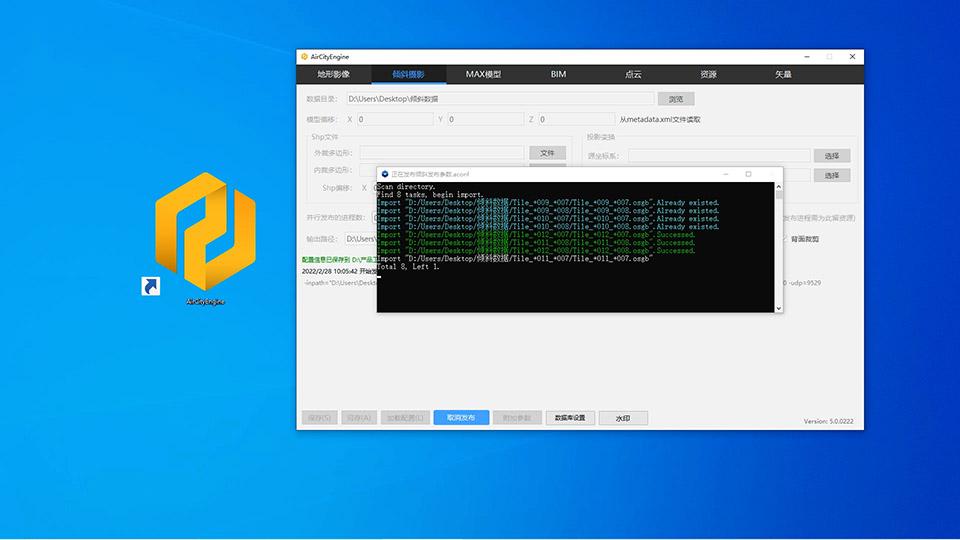Toggle the 背面裁剪 checkbox
Screen dimensions: 960x540
[x=786, y=239]
